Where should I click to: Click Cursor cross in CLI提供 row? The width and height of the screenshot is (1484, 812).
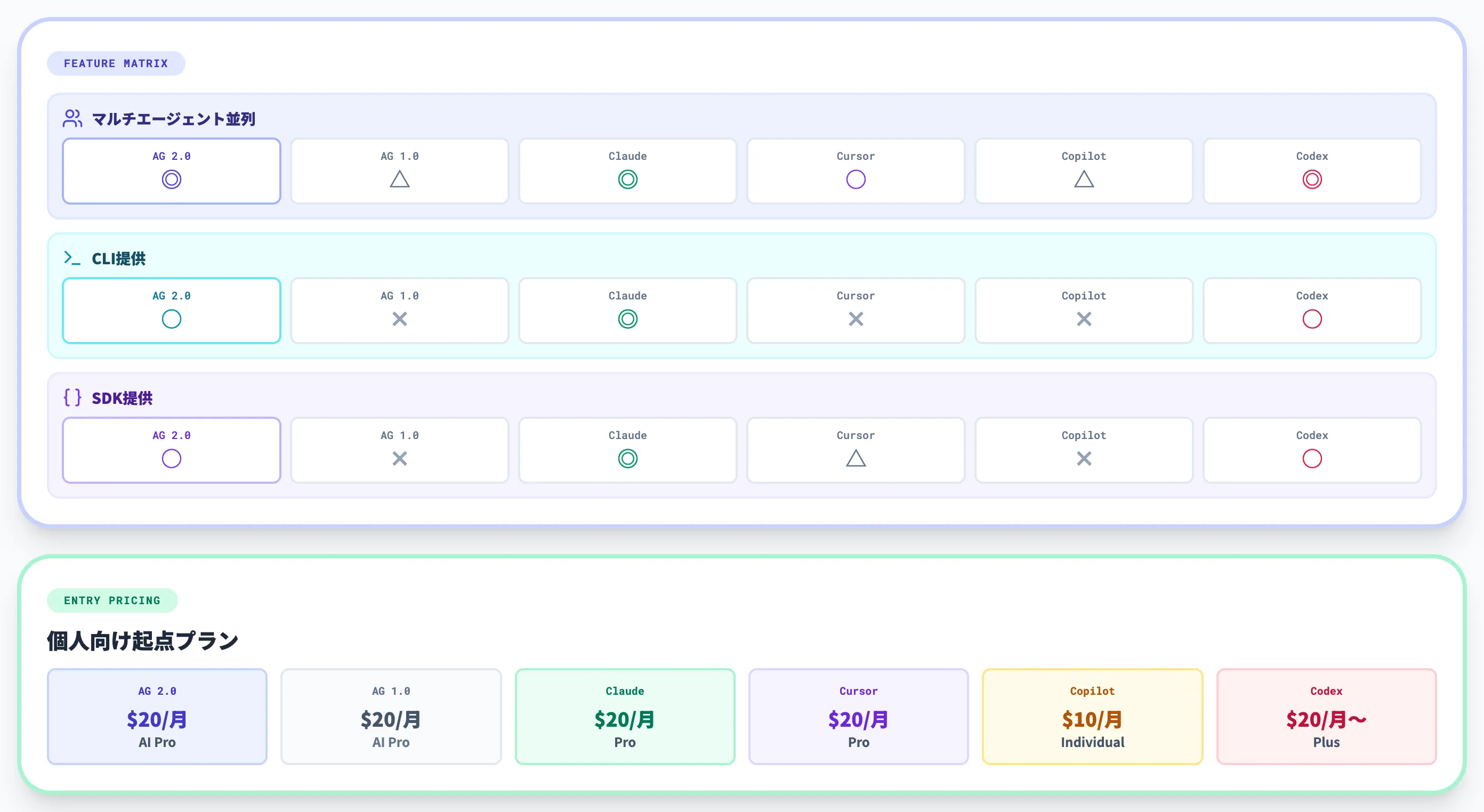tap(856, 319)
